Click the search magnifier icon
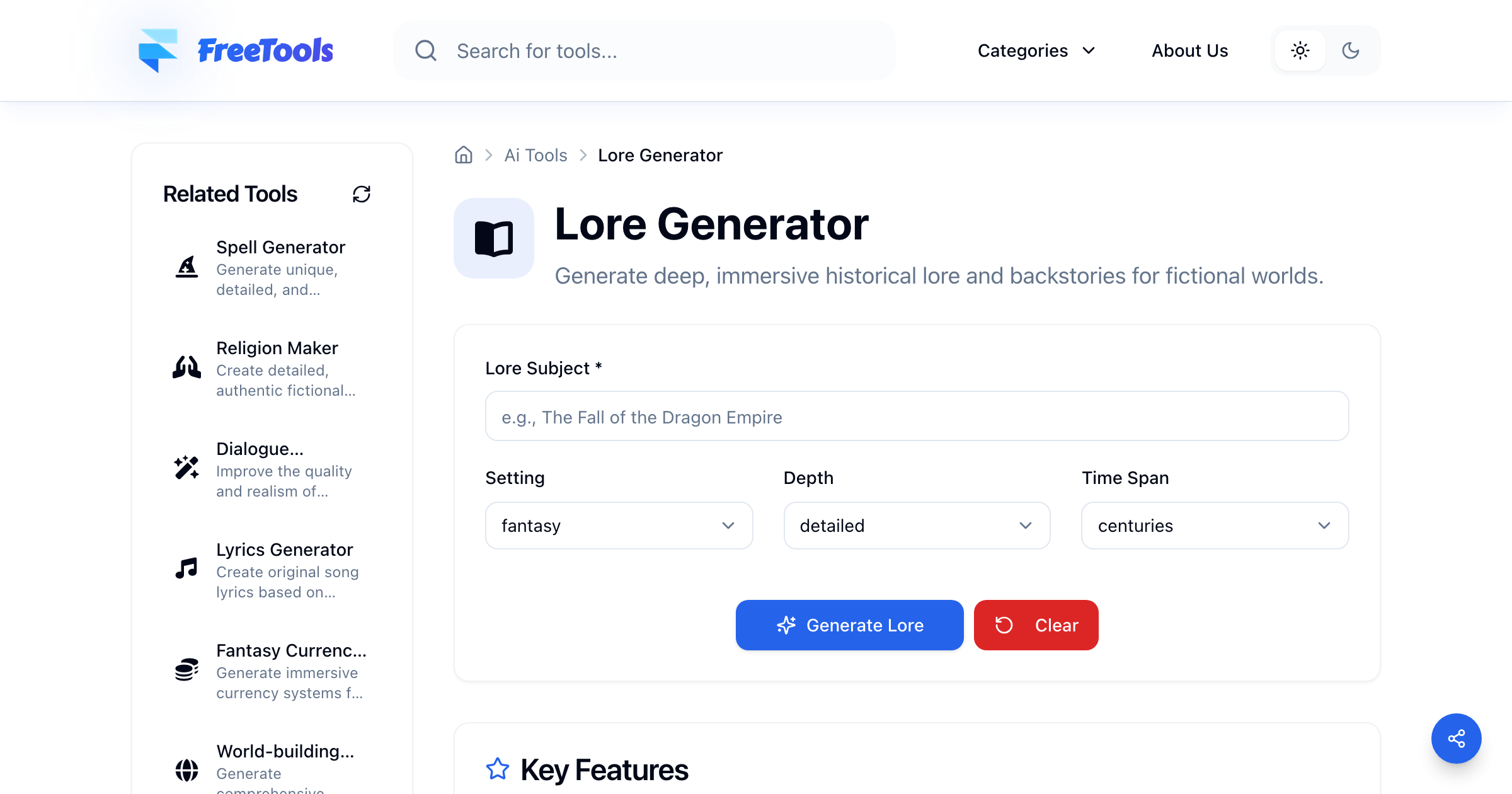The height and width of the screenshot is (794, 1512). (x=426, y=50)
